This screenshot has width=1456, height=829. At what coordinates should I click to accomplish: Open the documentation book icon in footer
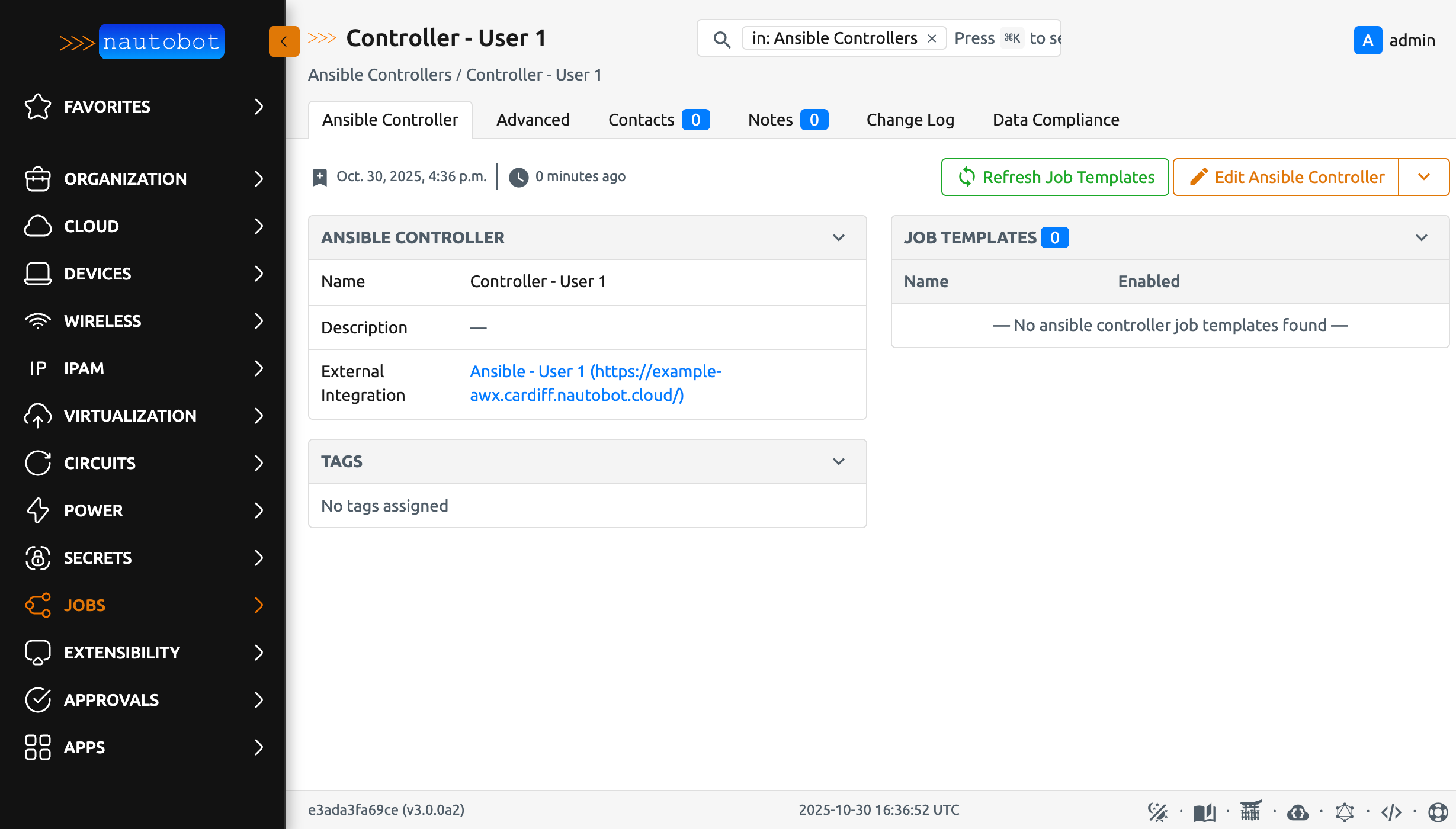click(1204, 810)
